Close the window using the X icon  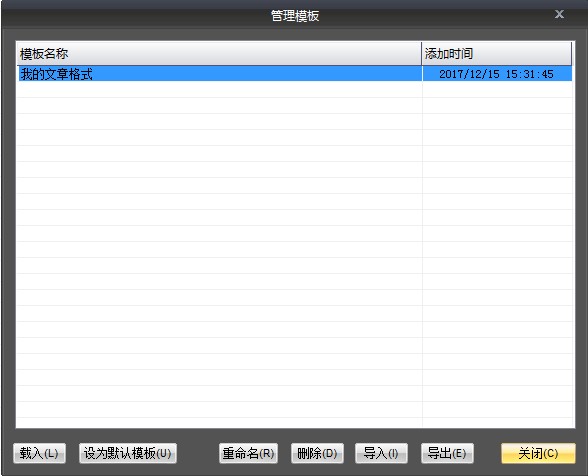(x=559, y=14)
